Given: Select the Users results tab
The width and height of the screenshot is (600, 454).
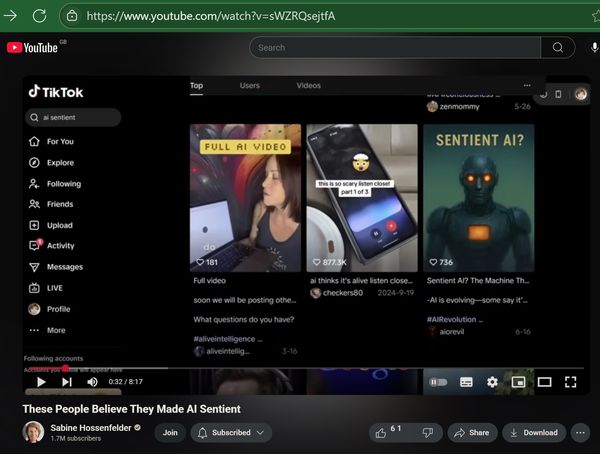Looking at the screenshot, I should pos(249,86).
